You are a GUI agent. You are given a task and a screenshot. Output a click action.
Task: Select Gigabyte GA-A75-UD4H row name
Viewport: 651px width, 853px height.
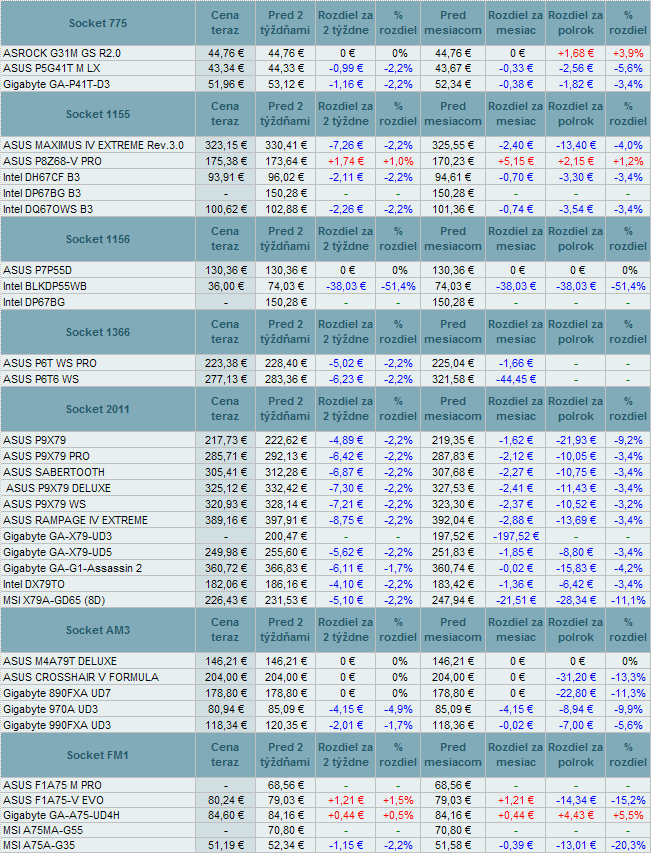tap(61, 815)
